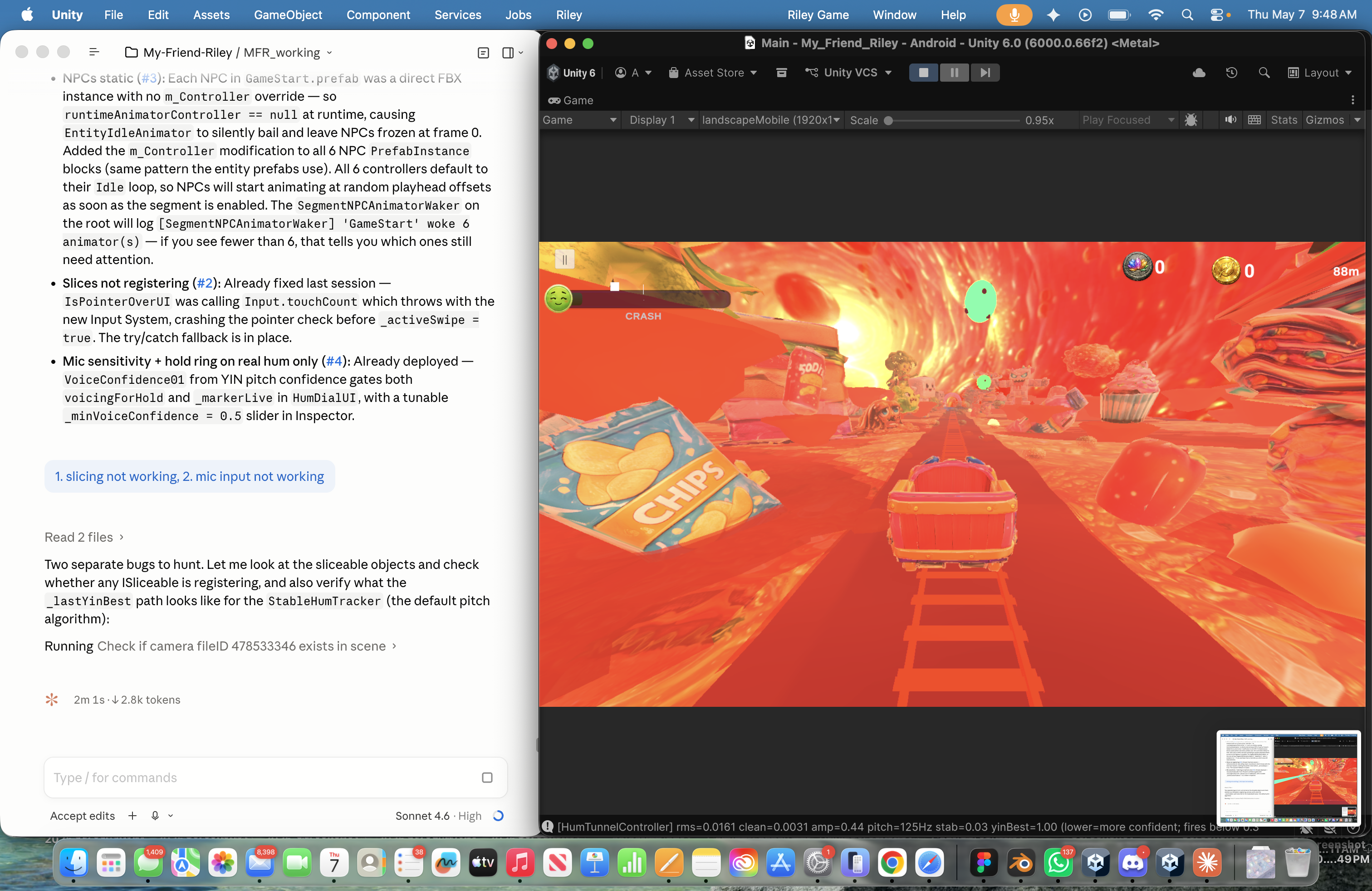Open Spotlight search in menu bar
1372x891 pixels.
click(x=1186, y=15)
